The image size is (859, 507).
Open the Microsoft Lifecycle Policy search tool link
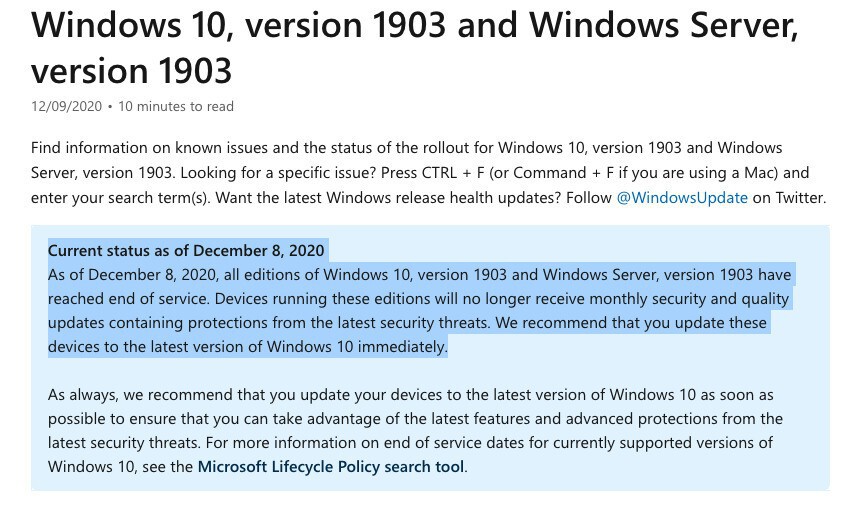pos(331,466)
